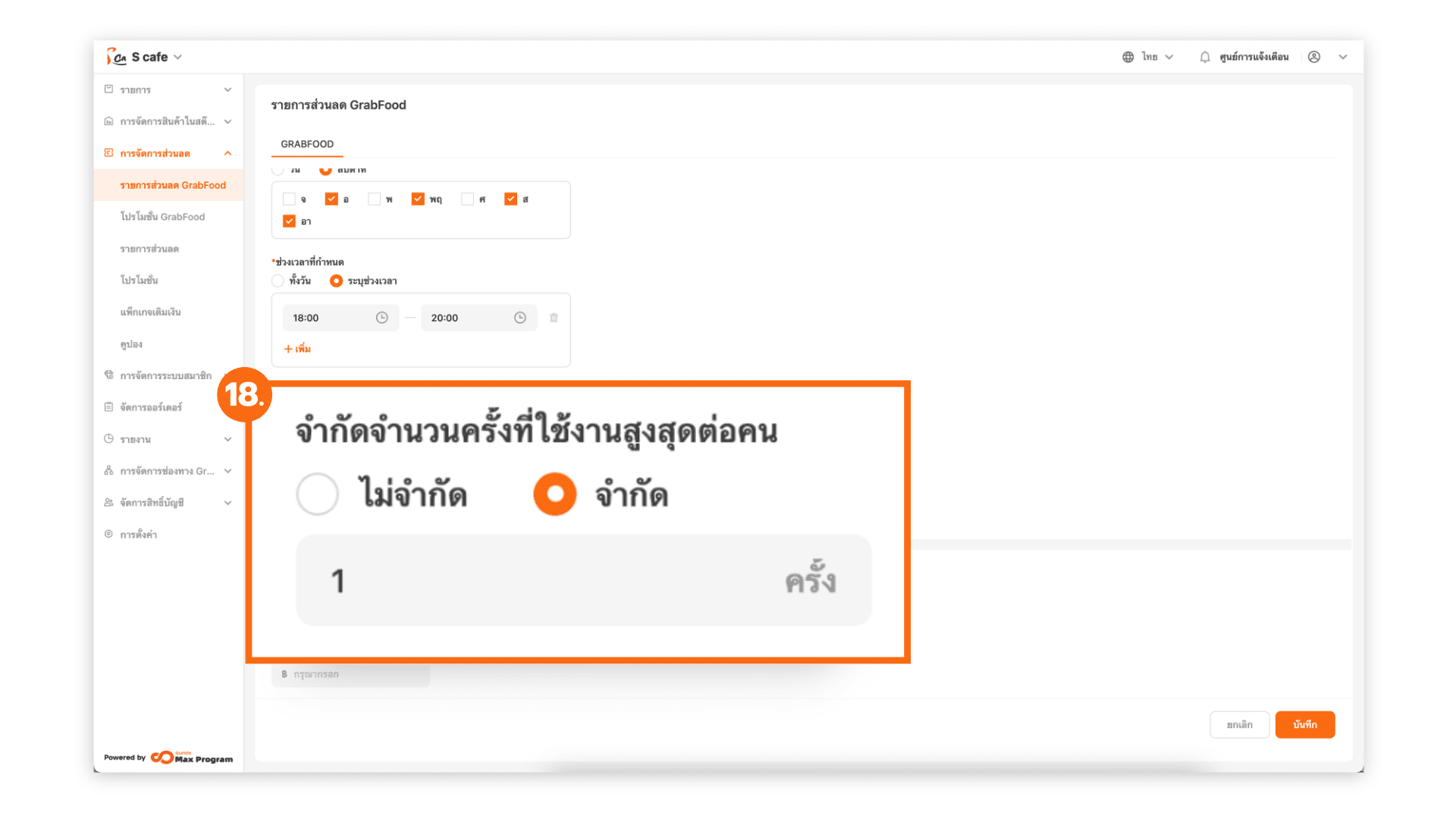Check the จ Monday checkbox
This screenshot has height=819, width=1456.
click(x=289, y=199)
